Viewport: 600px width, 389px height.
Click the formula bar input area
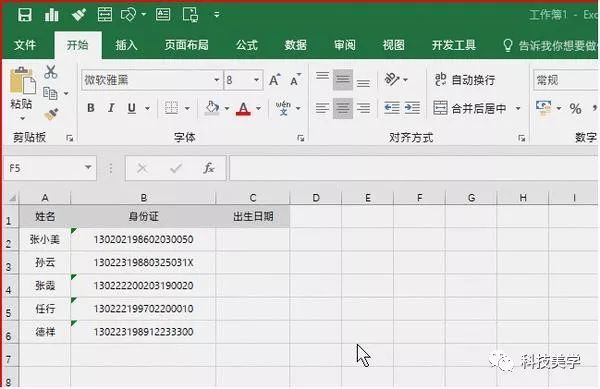[x=414, y=168]
